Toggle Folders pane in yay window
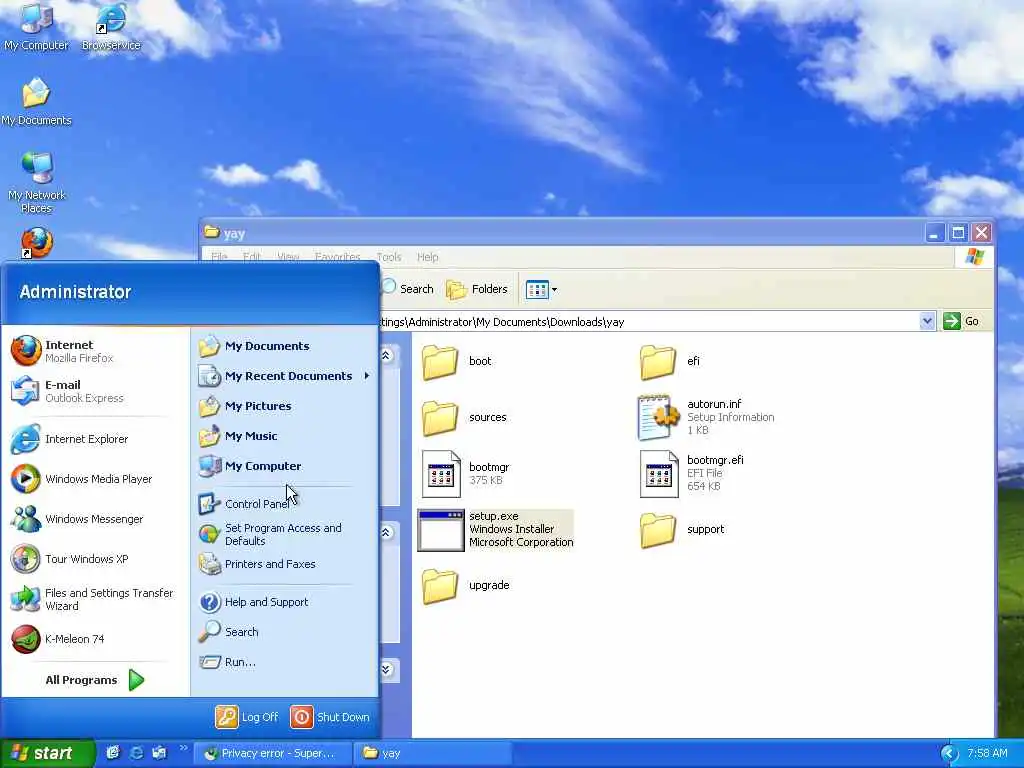Viewport: 1024px width, 768px height. pyautogui.click(x=477, y=289)
